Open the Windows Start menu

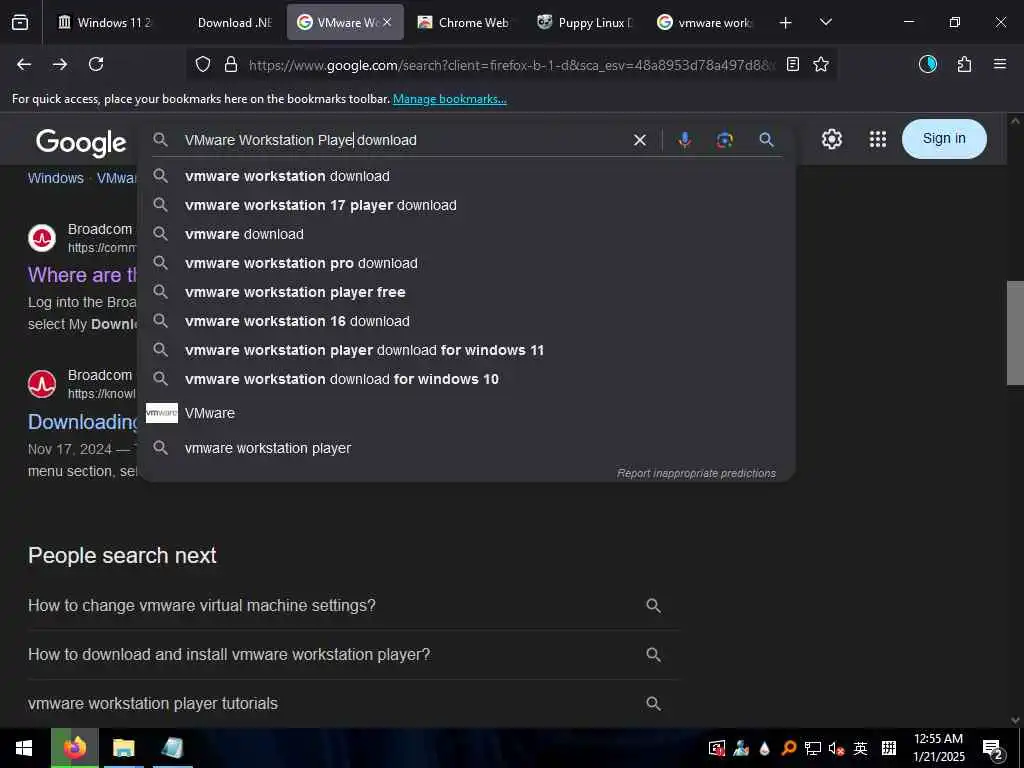[24, 748]
